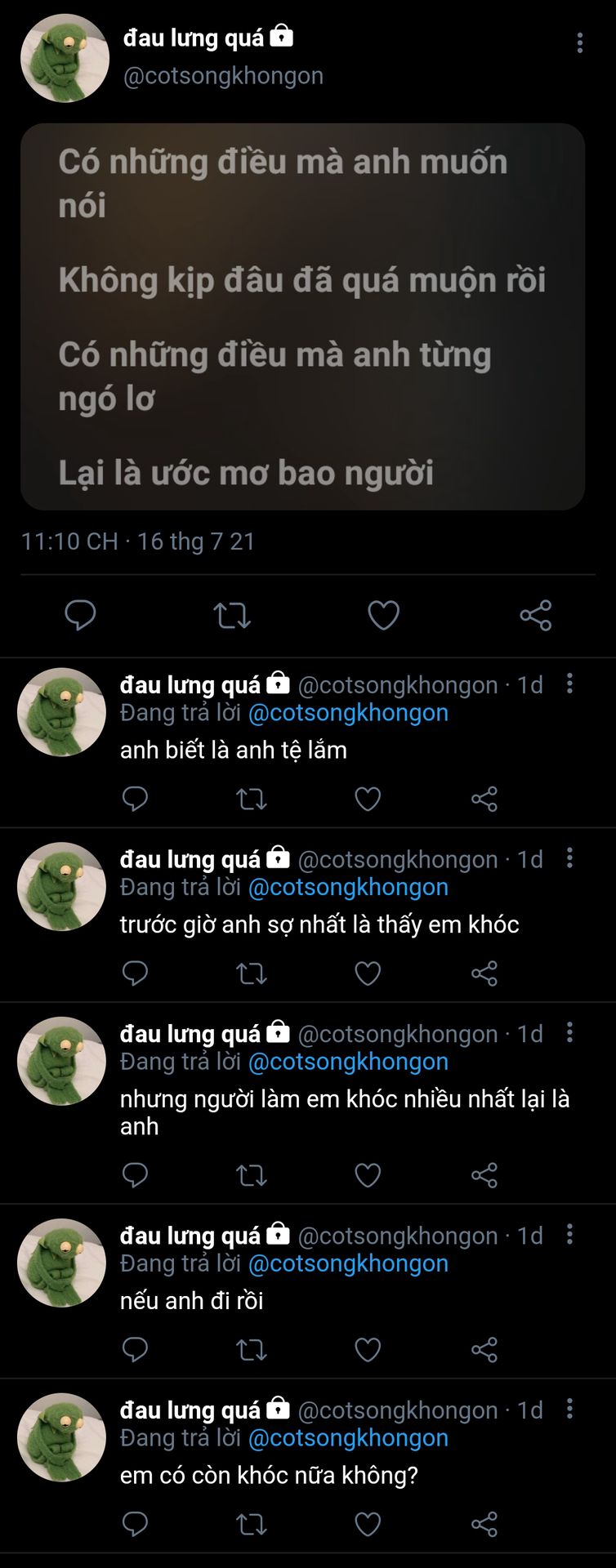Open @cotsongkhongon mention in first reply
The width and height of the screenshot is (616, 1568).
pyautogui.click(x=348, y=713)
